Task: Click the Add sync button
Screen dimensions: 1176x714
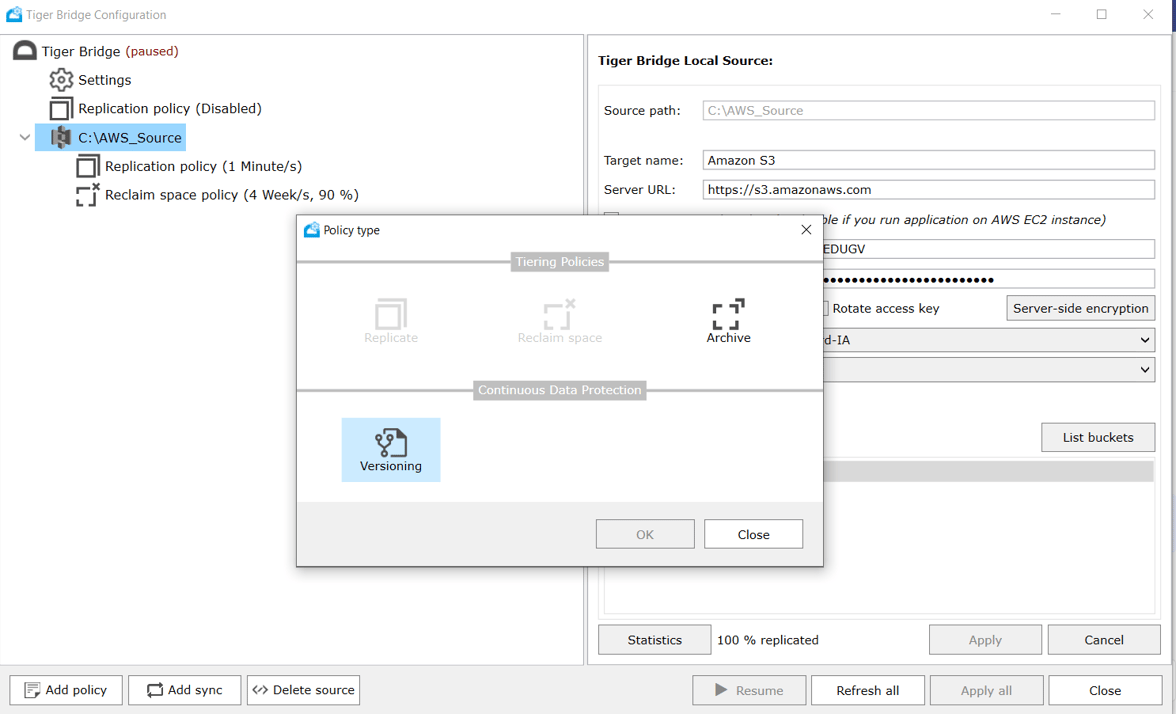Action: pyautogui.click(x=184, y=690)
